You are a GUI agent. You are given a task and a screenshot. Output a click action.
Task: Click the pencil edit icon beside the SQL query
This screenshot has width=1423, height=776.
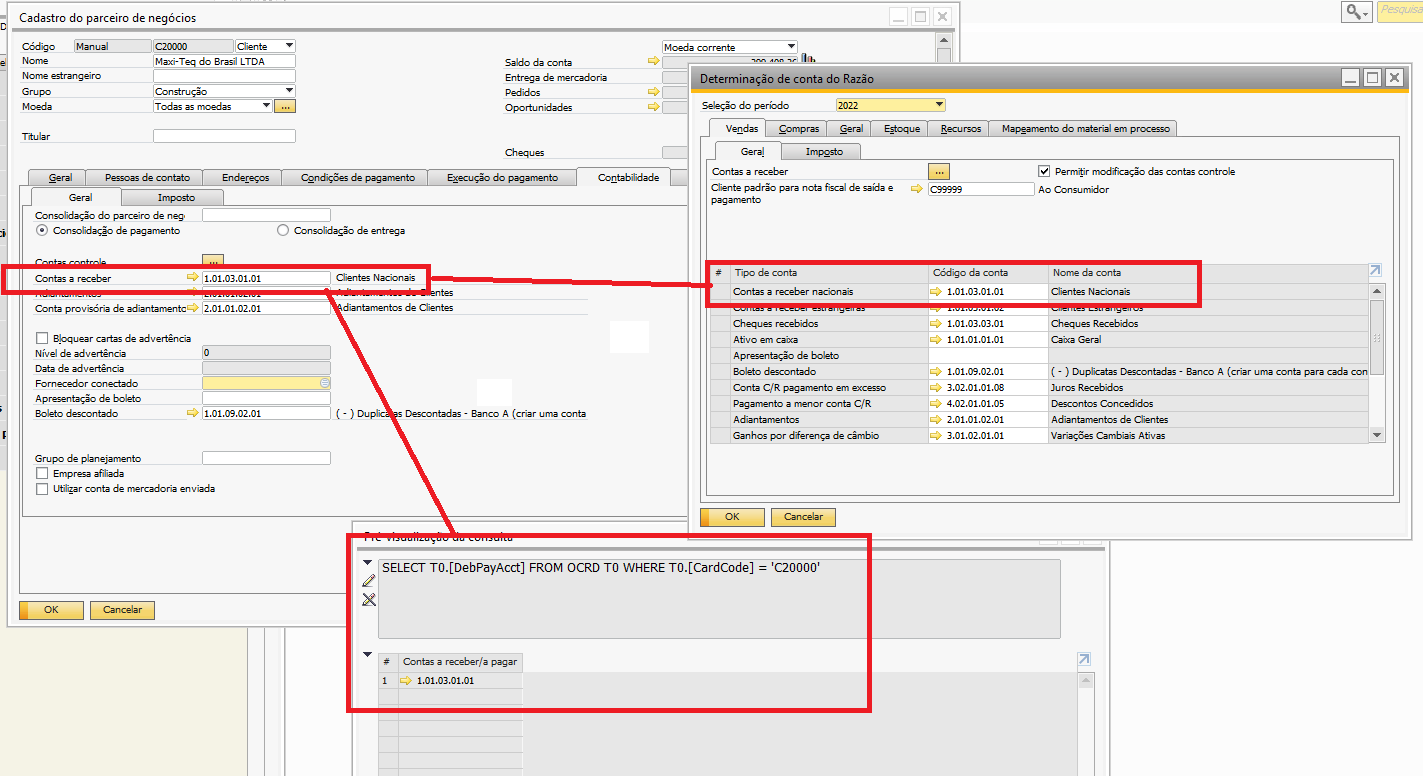(368, 581)
